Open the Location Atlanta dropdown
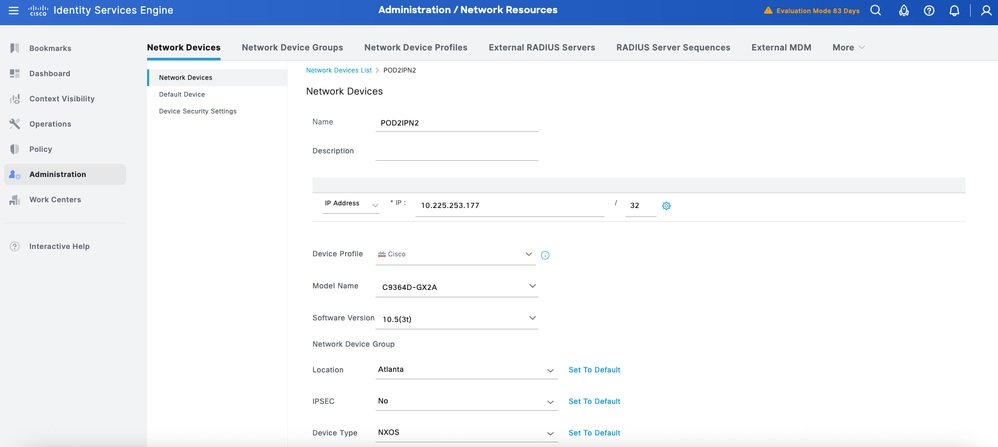The height and width of the screenshot is (447, 998). 467,369
